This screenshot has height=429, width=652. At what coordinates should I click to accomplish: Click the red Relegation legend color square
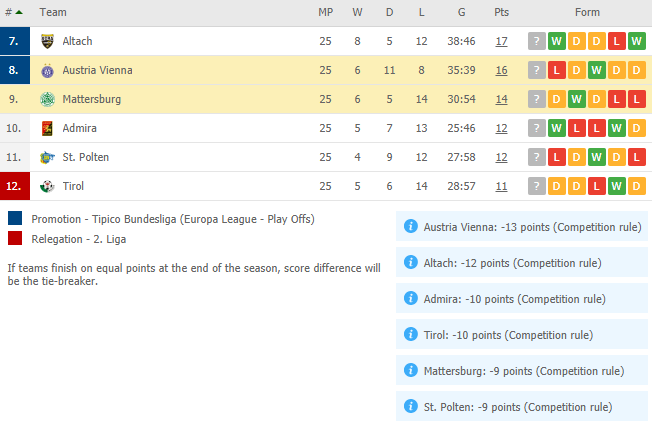tap(15, 238)
